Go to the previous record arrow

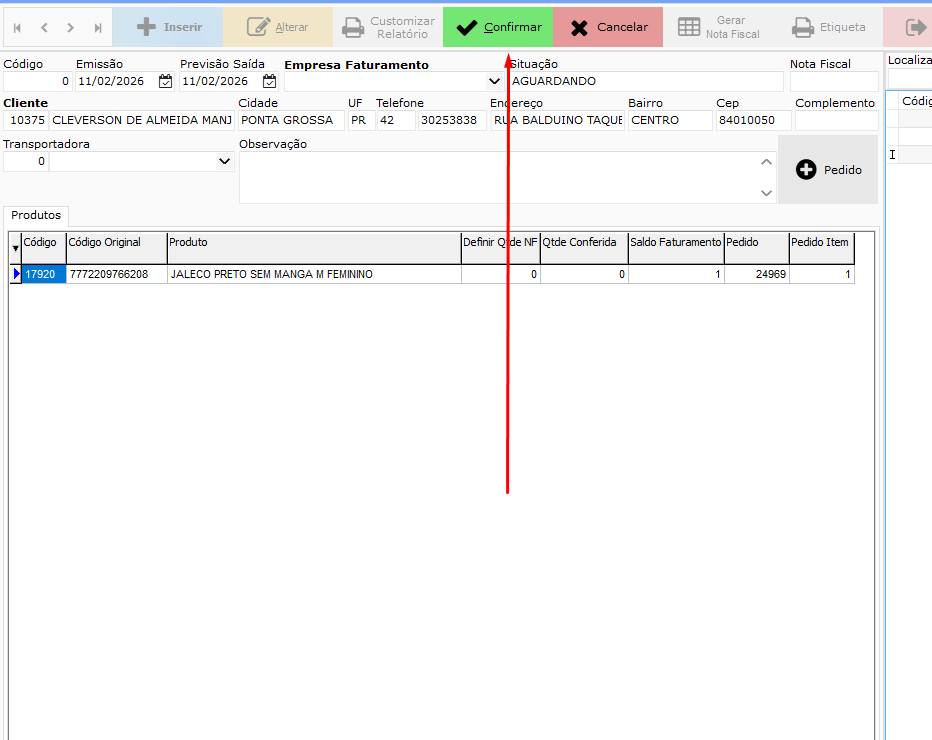pos(44,28)
